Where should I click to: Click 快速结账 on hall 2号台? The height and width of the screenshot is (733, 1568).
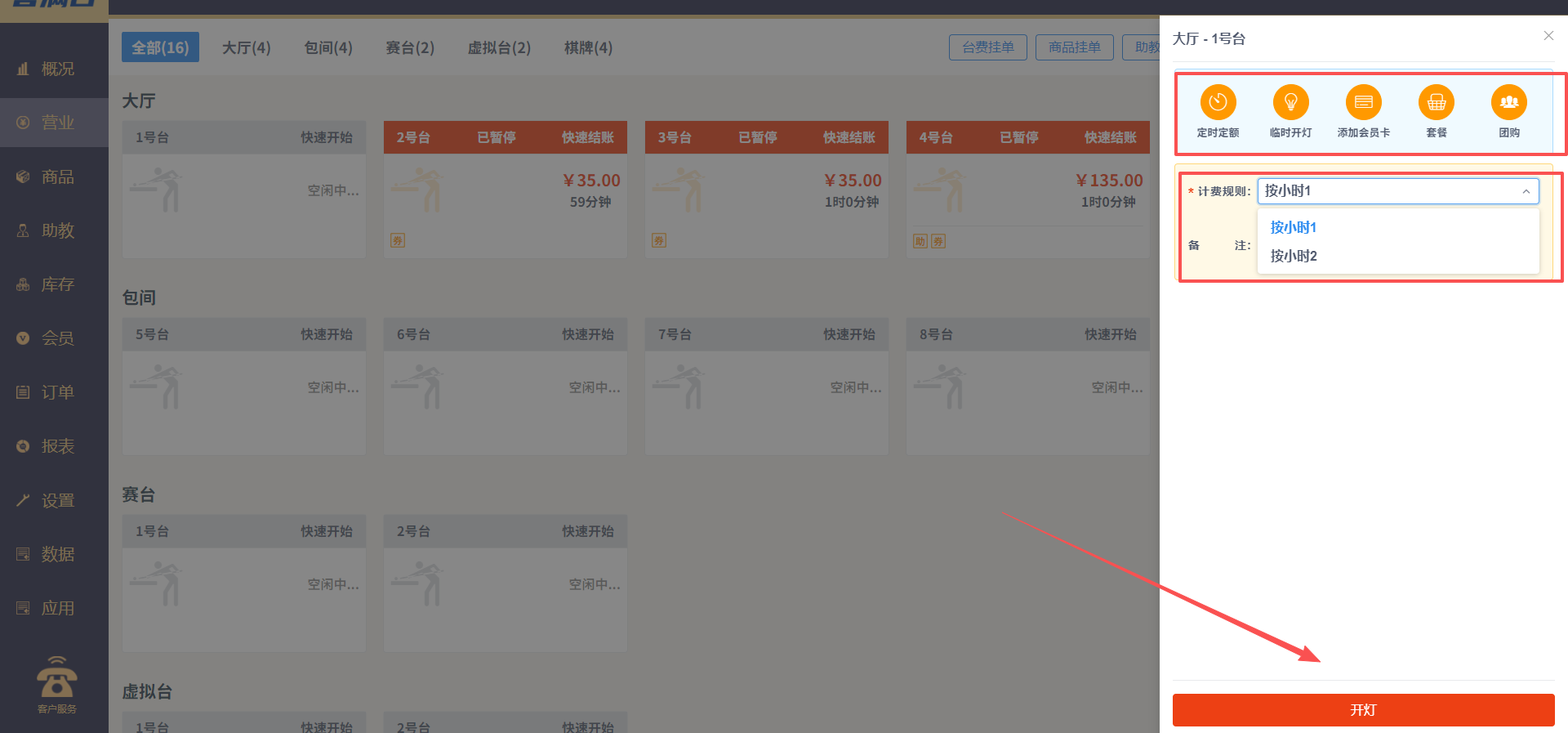click(x=587, y=137)
